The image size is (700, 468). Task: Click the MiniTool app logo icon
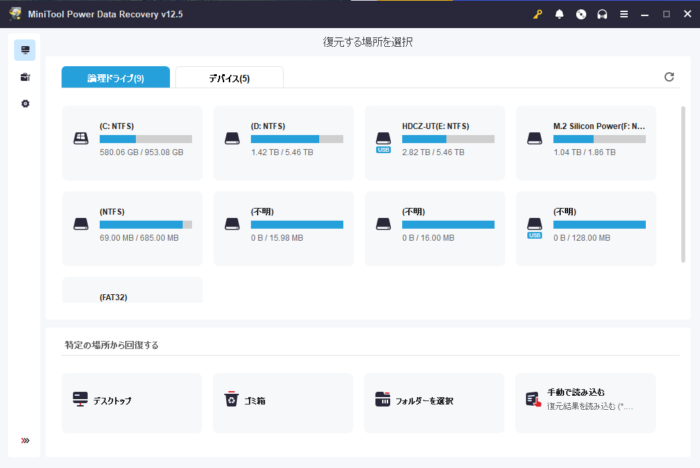[x=15, y=14]
